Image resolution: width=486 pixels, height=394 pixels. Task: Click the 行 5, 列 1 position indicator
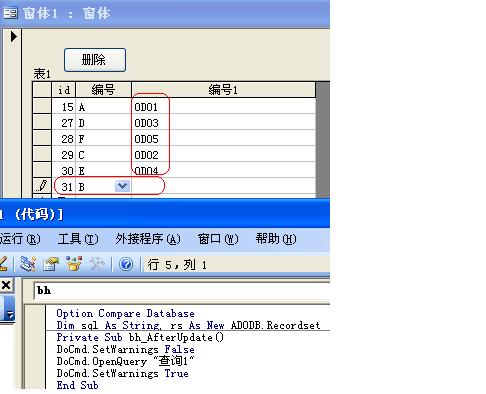(177, 265)
